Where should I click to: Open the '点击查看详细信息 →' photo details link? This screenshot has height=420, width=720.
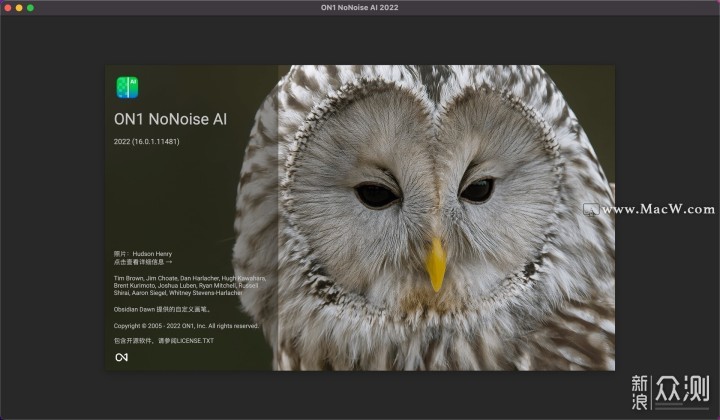[x=143, y=262]
